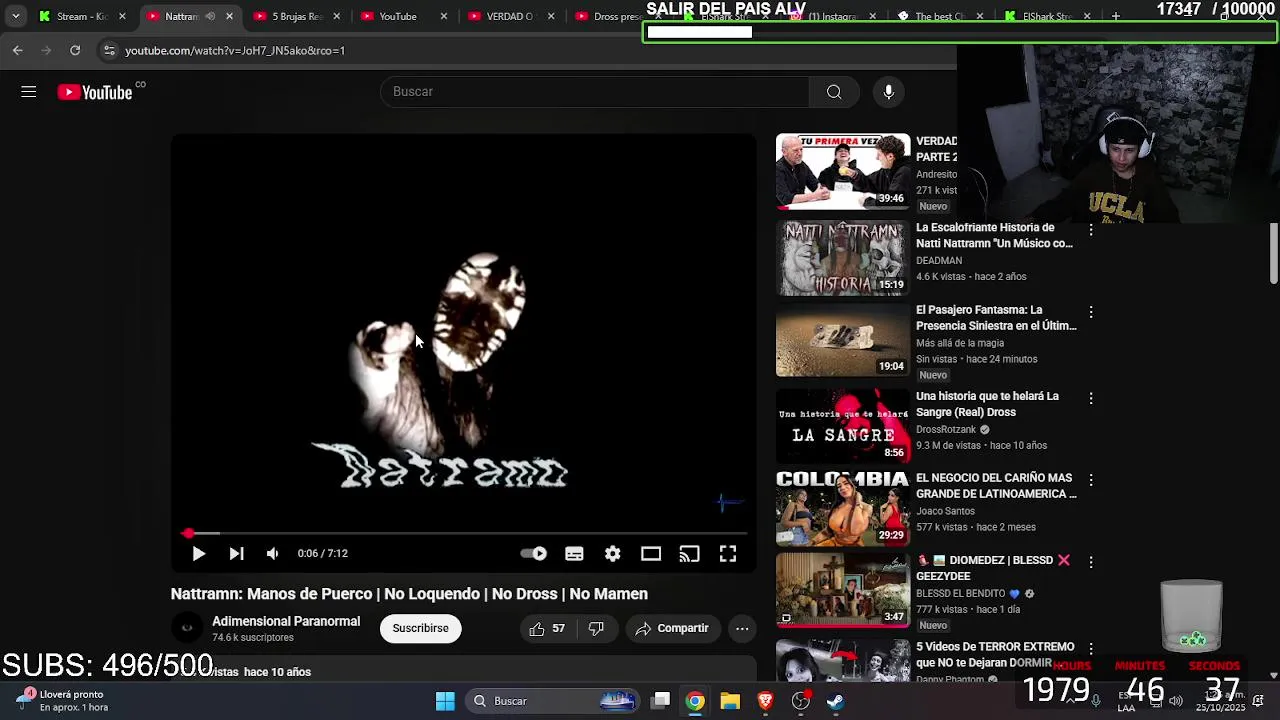Go back in browser history
Viewport: 1280px width, 720px height.
[18, 50]
